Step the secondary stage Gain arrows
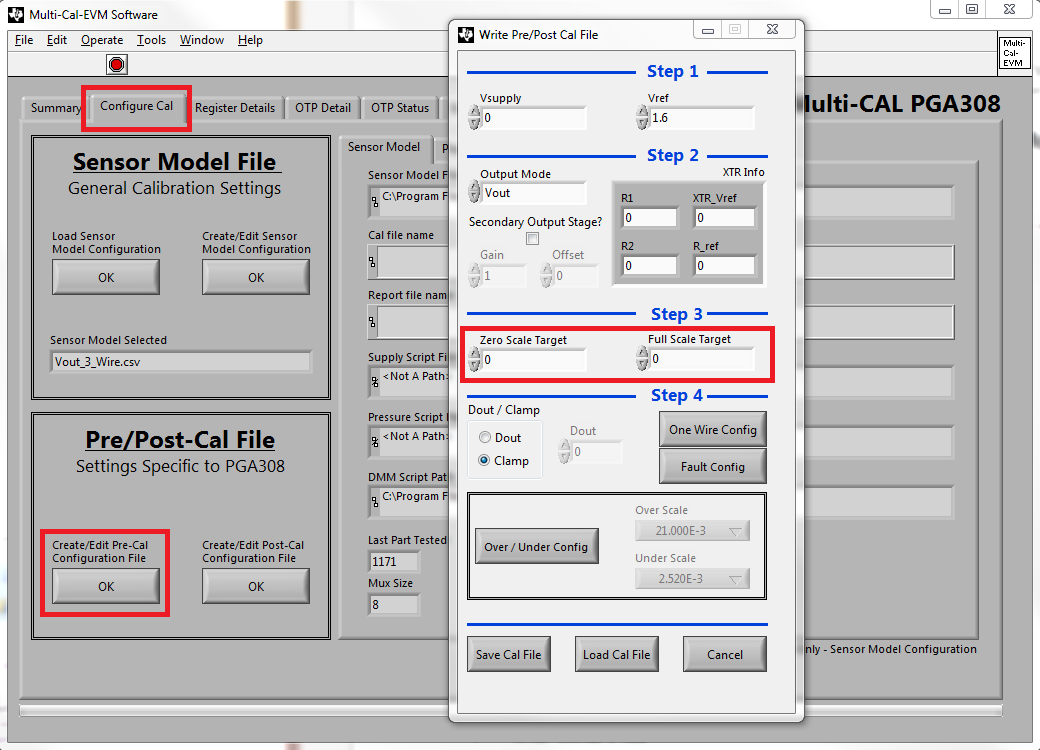This screenshot has width=1040, height=750. tap(474, 275)
